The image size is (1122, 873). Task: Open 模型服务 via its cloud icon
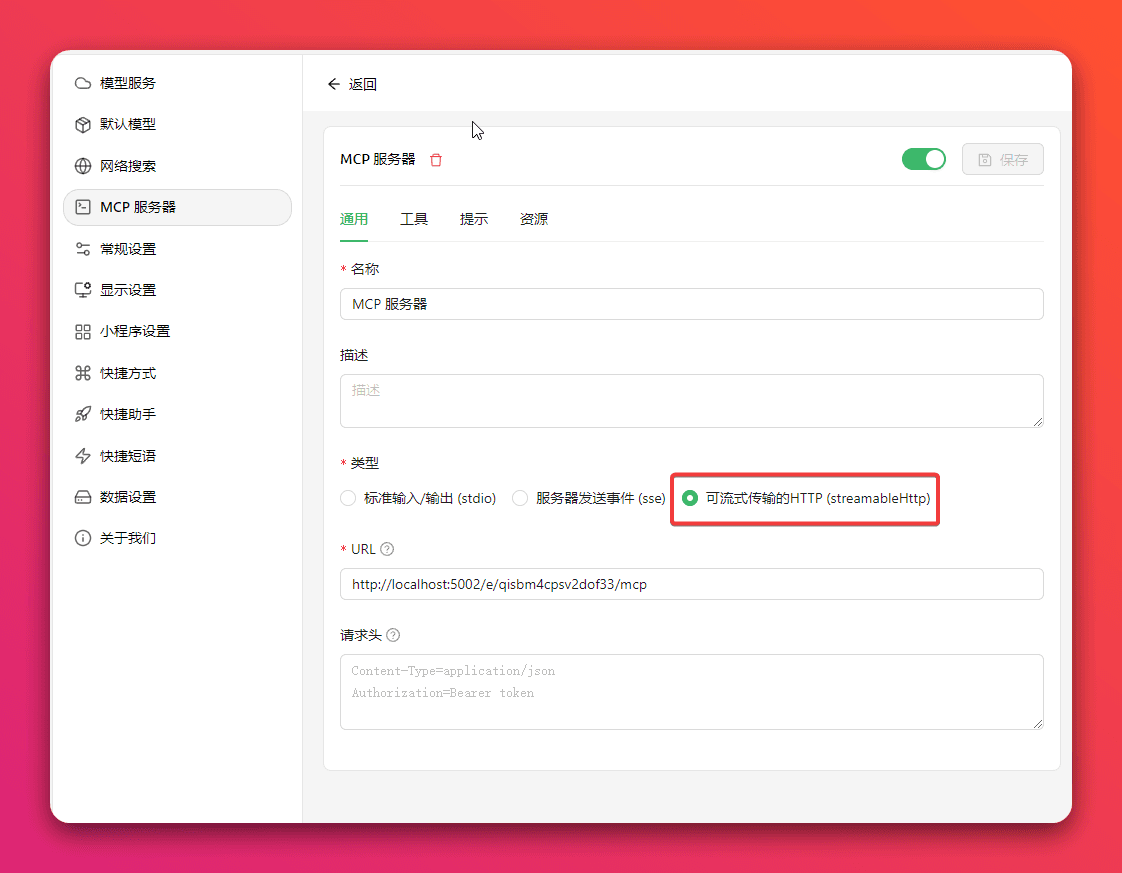point(83,83)
